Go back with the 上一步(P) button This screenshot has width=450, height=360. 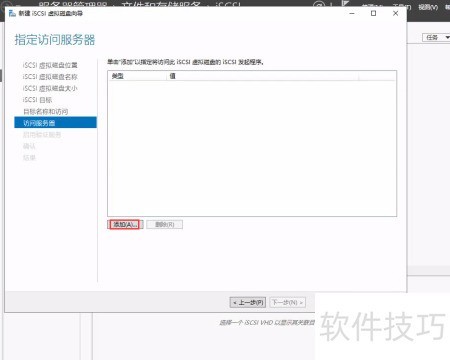[x=248, y=303]
